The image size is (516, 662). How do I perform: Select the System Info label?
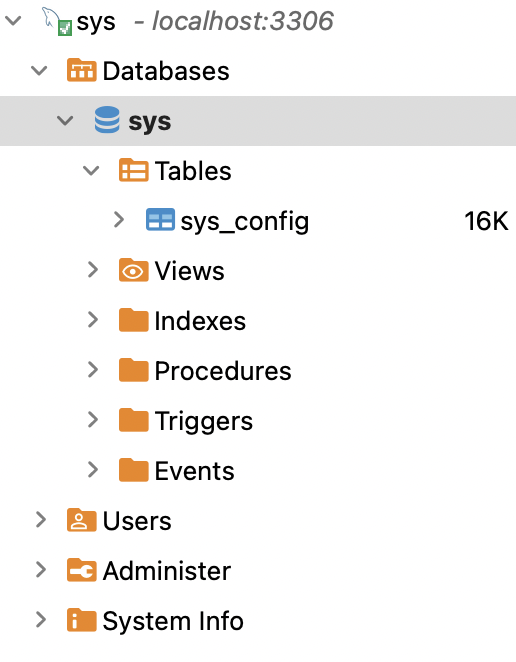173,621
